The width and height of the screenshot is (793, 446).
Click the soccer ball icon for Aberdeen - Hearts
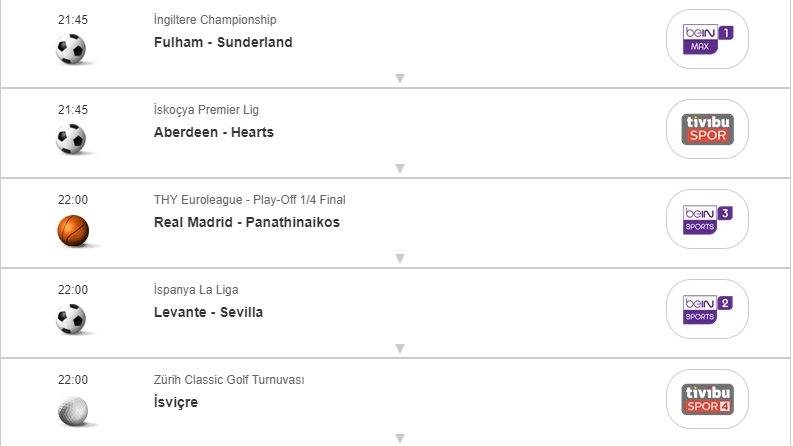tap(71, 139)
